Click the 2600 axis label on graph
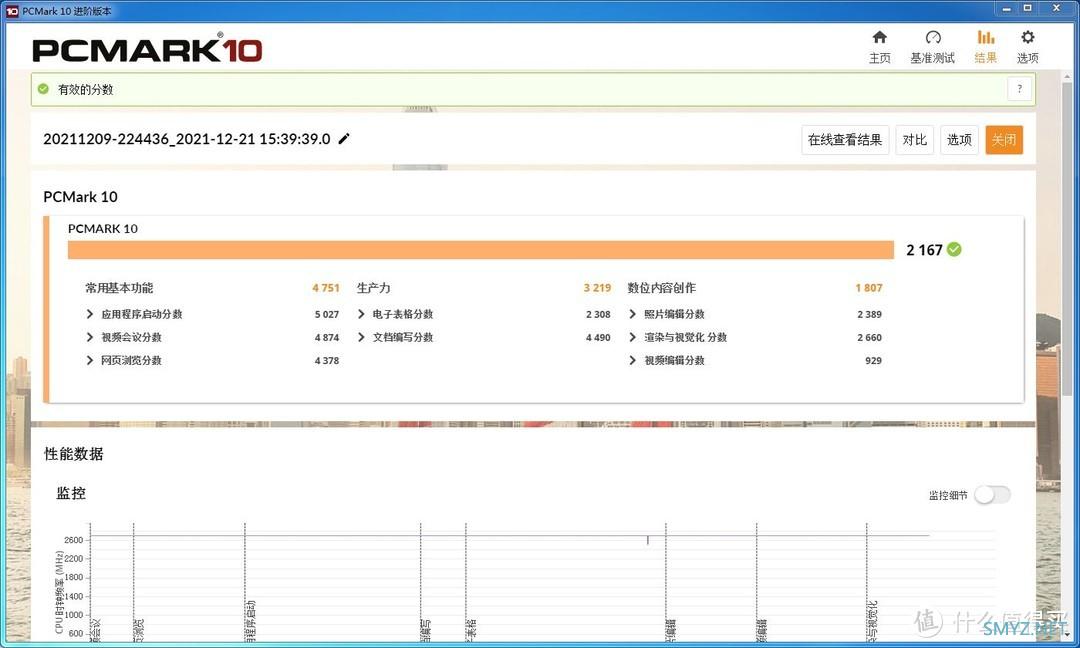 click(x=74, y=540)
